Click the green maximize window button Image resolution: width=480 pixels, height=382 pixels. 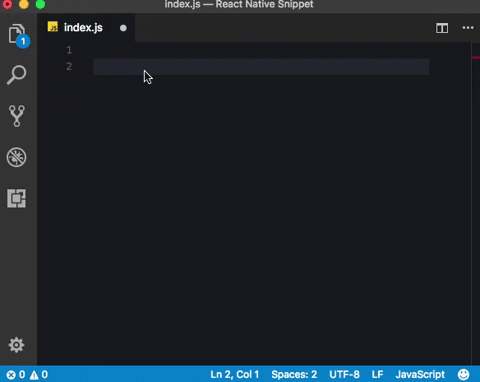[x=40, y=4]
